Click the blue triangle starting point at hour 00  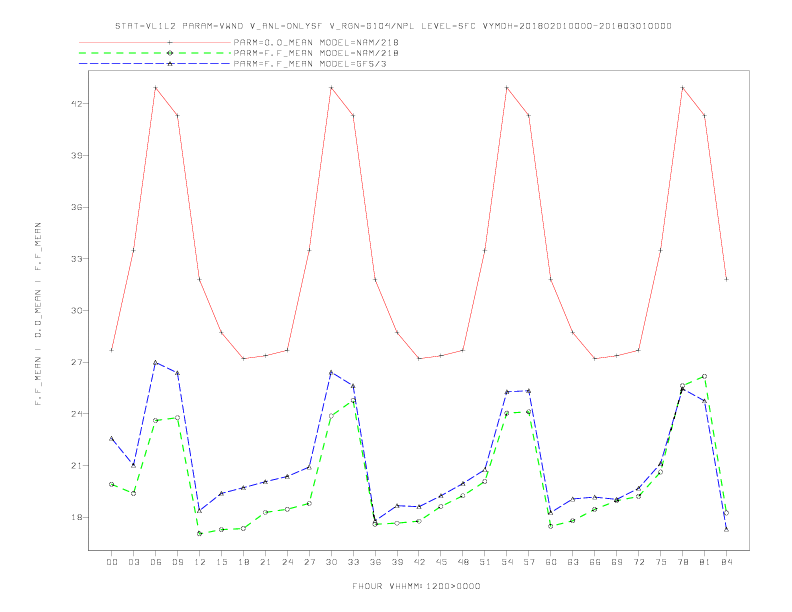click(112, 438)
